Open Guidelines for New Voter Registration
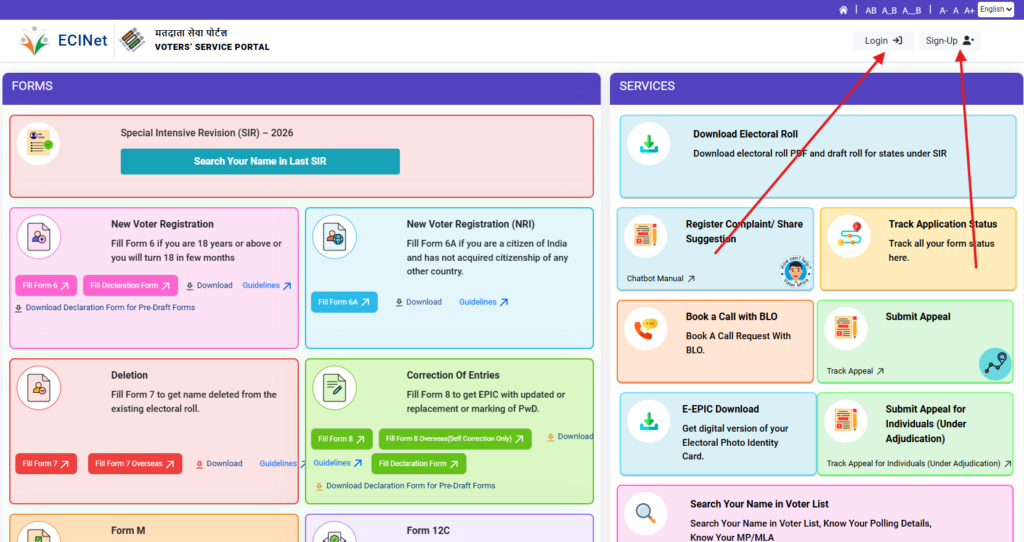The image size is (1024, 542). tap(266, 285)
